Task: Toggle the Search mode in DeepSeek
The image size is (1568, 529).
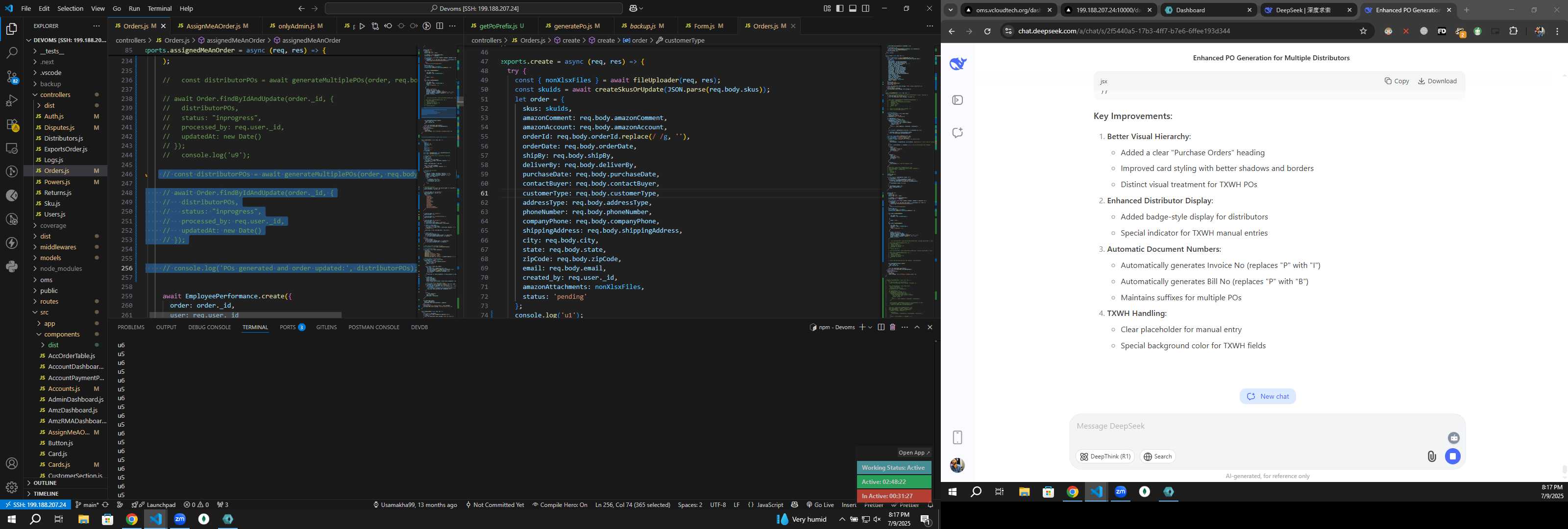Action: pyautogui.click(x=1157, y=457)
